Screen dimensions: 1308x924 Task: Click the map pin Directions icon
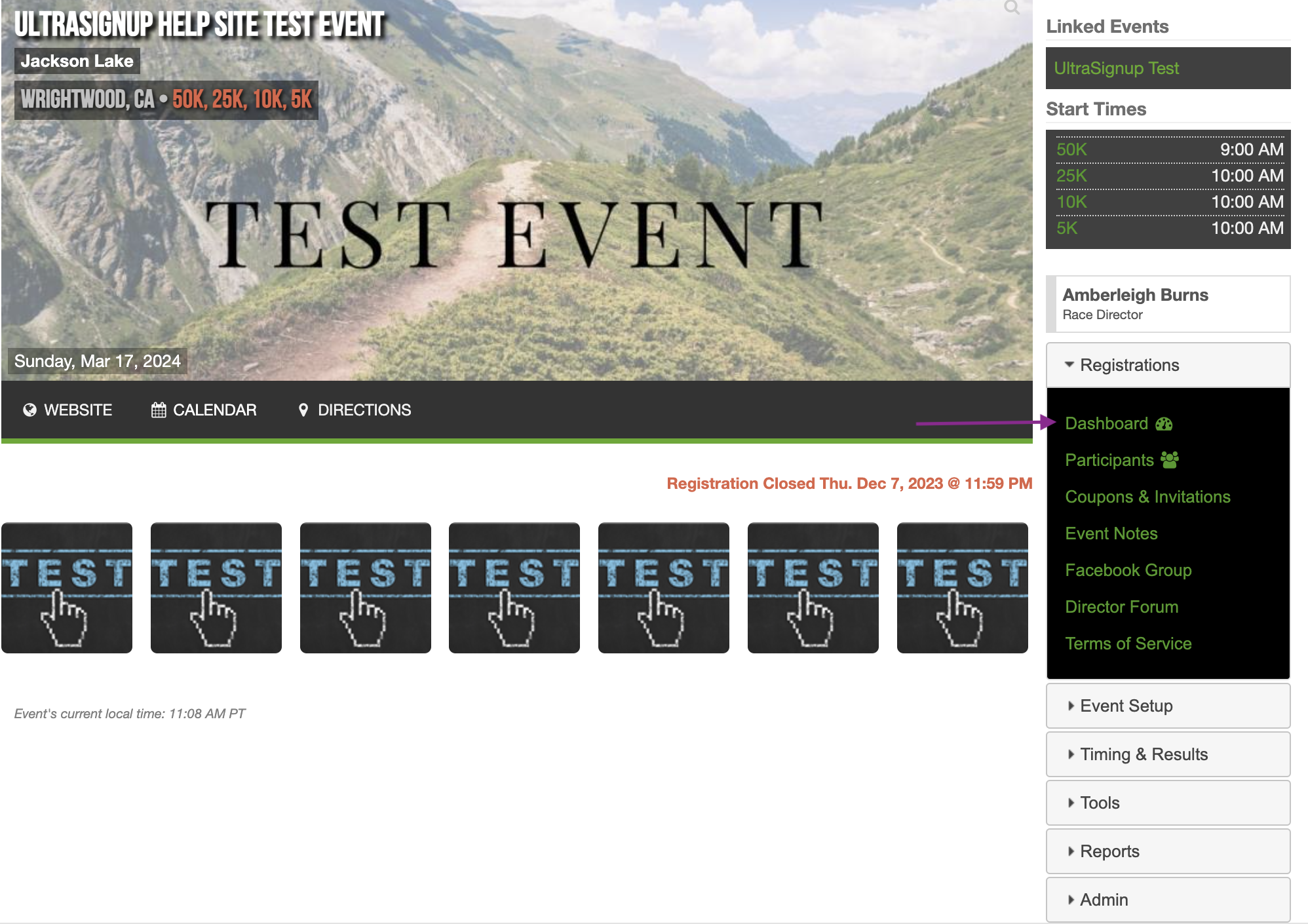(x=303, y=410)
